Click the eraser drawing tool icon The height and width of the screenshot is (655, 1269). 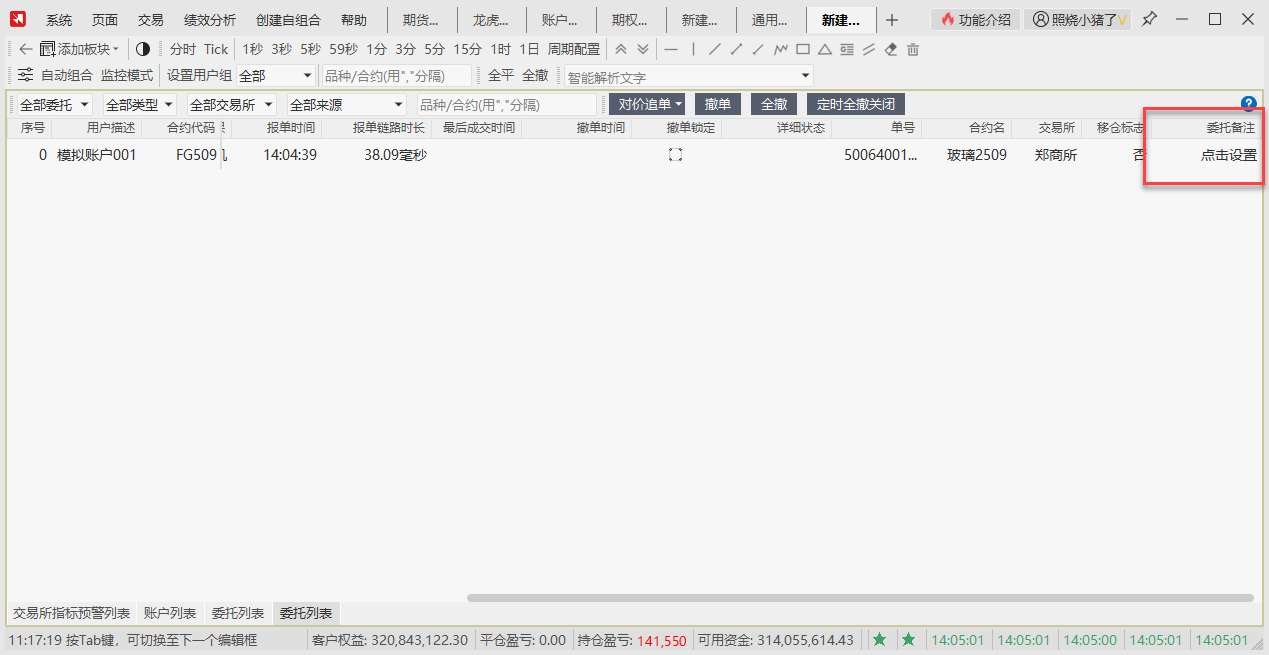892,49
